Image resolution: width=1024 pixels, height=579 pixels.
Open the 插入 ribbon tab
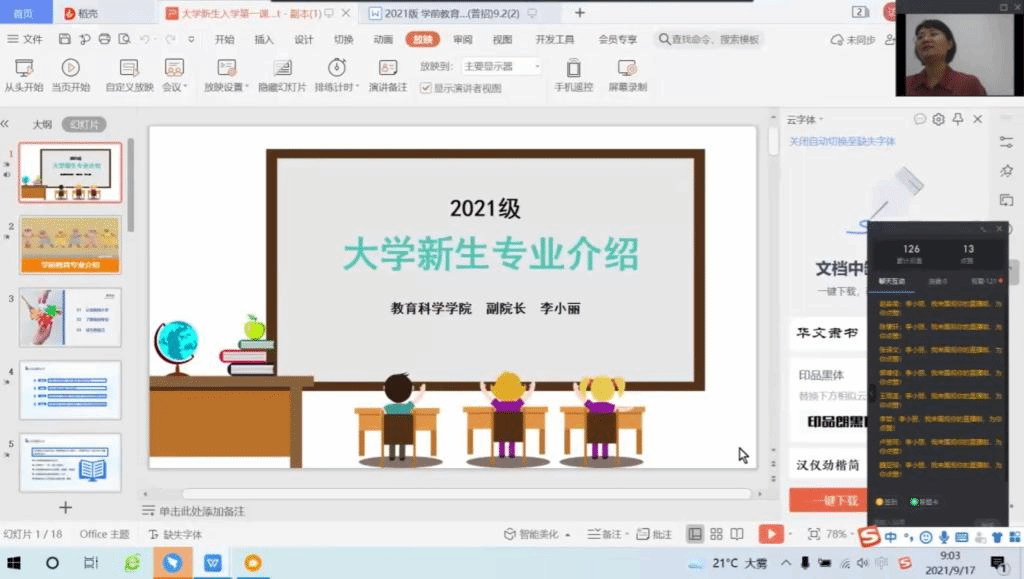point(264,40)
